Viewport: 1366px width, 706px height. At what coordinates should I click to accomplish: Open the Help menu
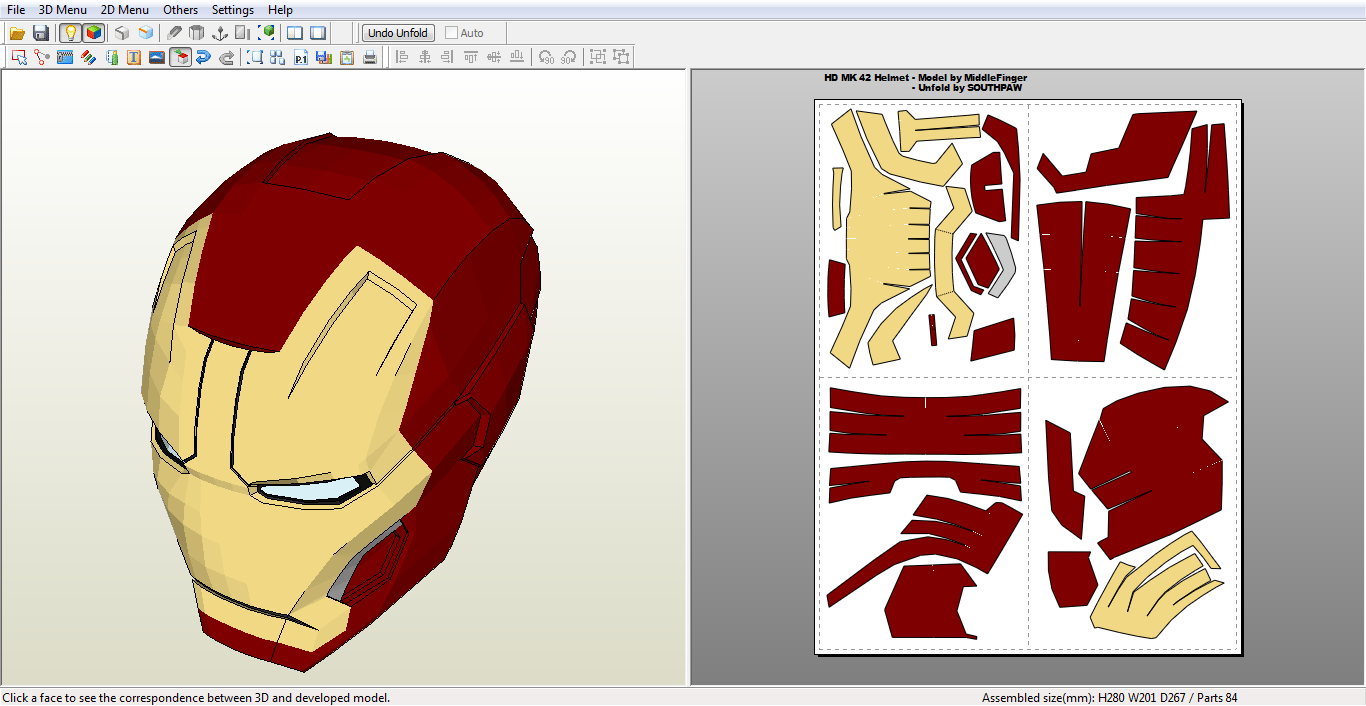click(x=281, y=10)
